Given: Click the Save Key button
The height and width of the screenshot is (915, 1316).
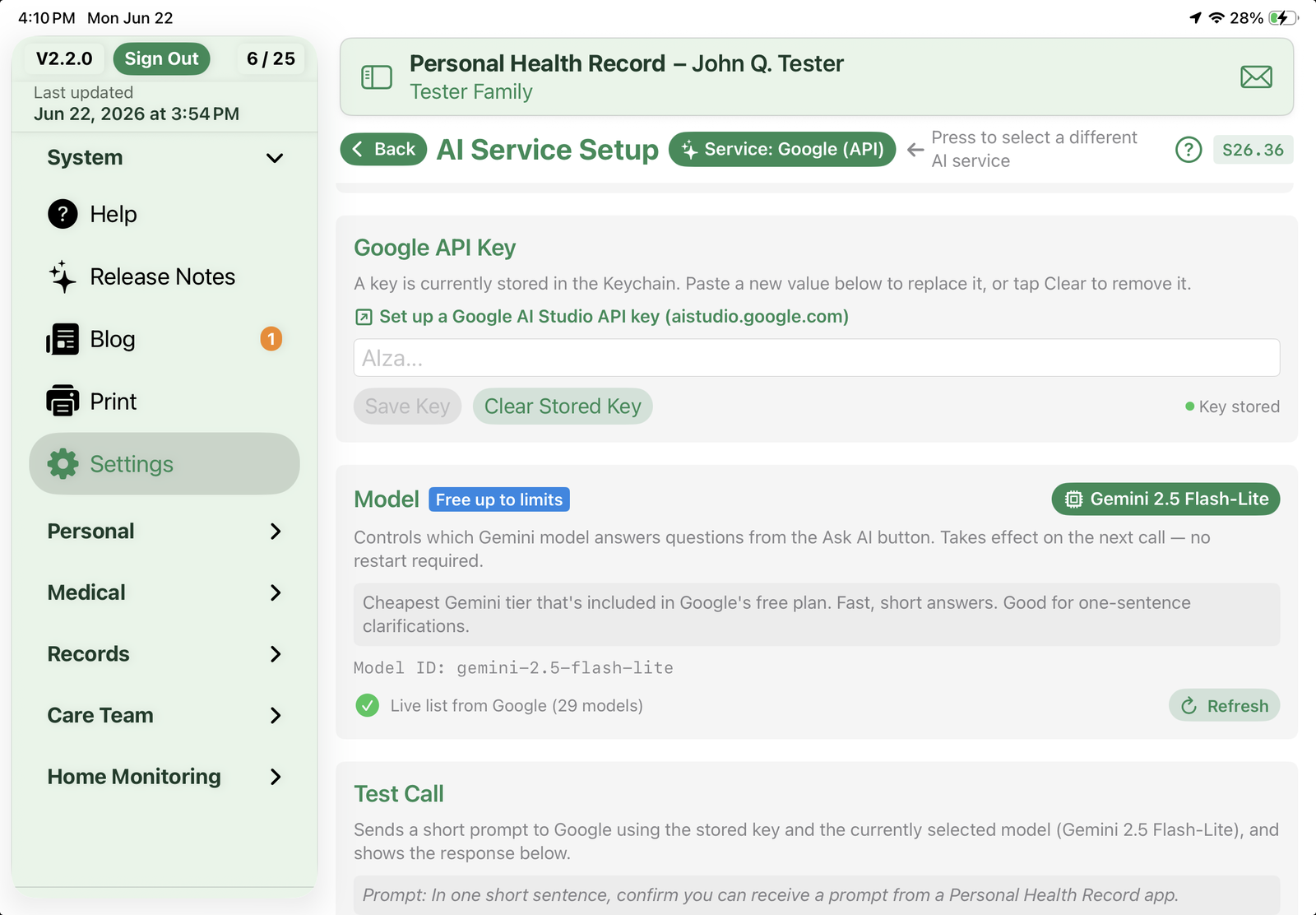Looking at the screenshot, I should (x=407, y=406).
